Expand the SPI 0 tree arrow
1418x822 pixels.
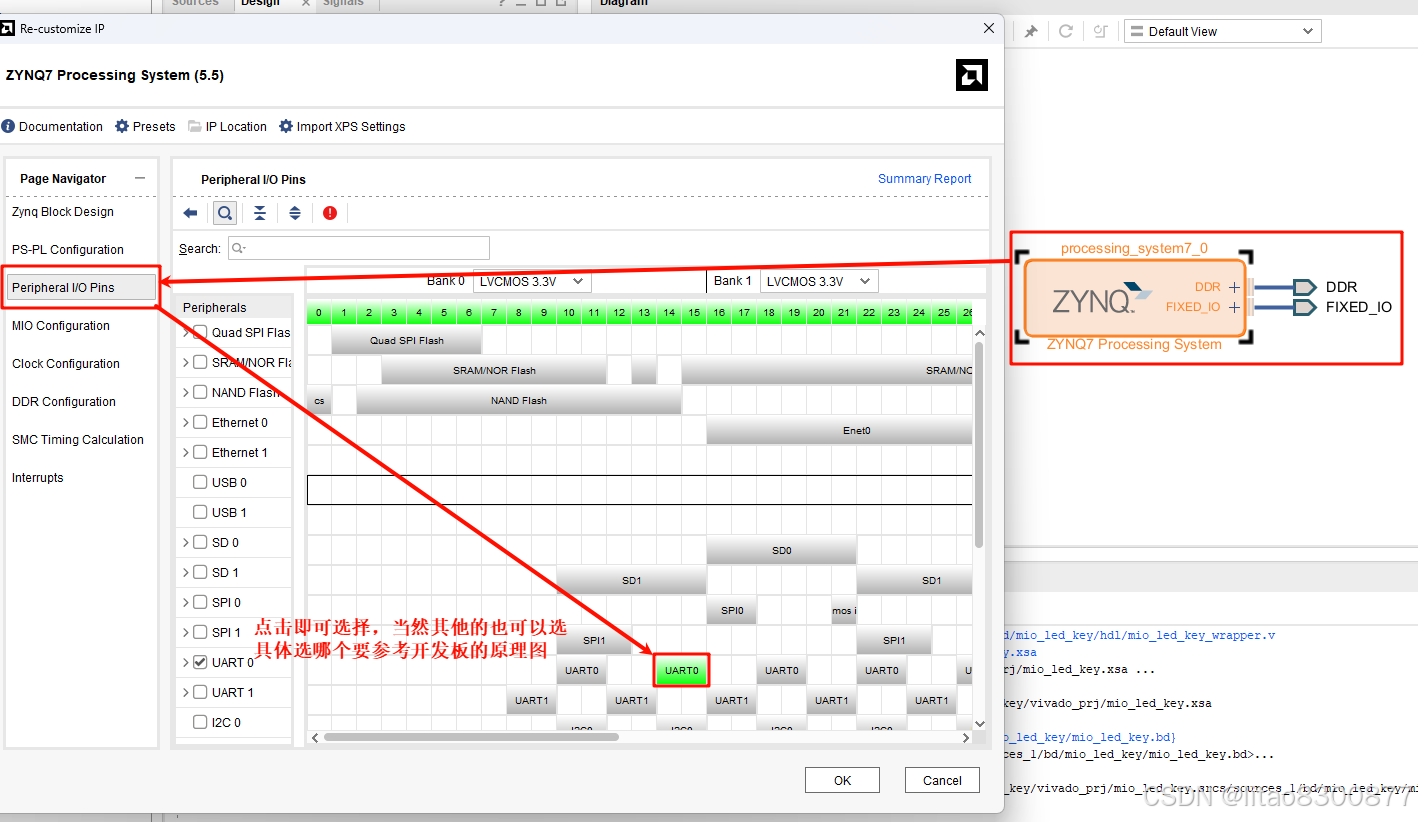pyautogui.click(x=186, y=602)
